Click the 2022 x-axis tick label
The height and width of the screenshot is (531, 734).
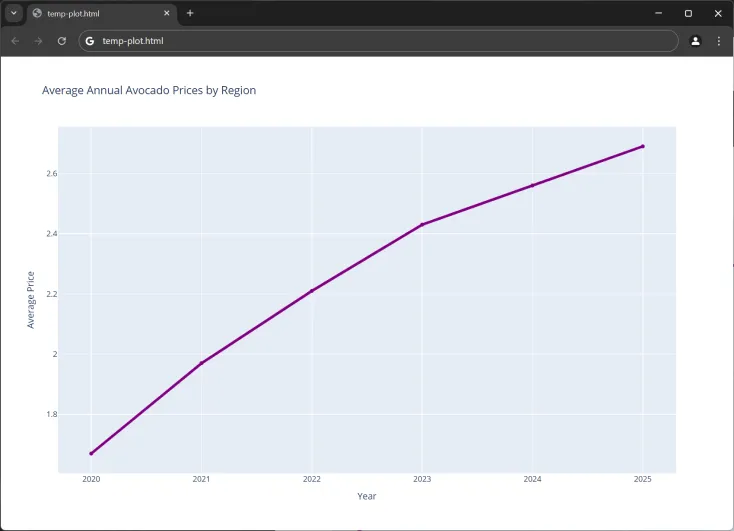[x=312, y=479]
